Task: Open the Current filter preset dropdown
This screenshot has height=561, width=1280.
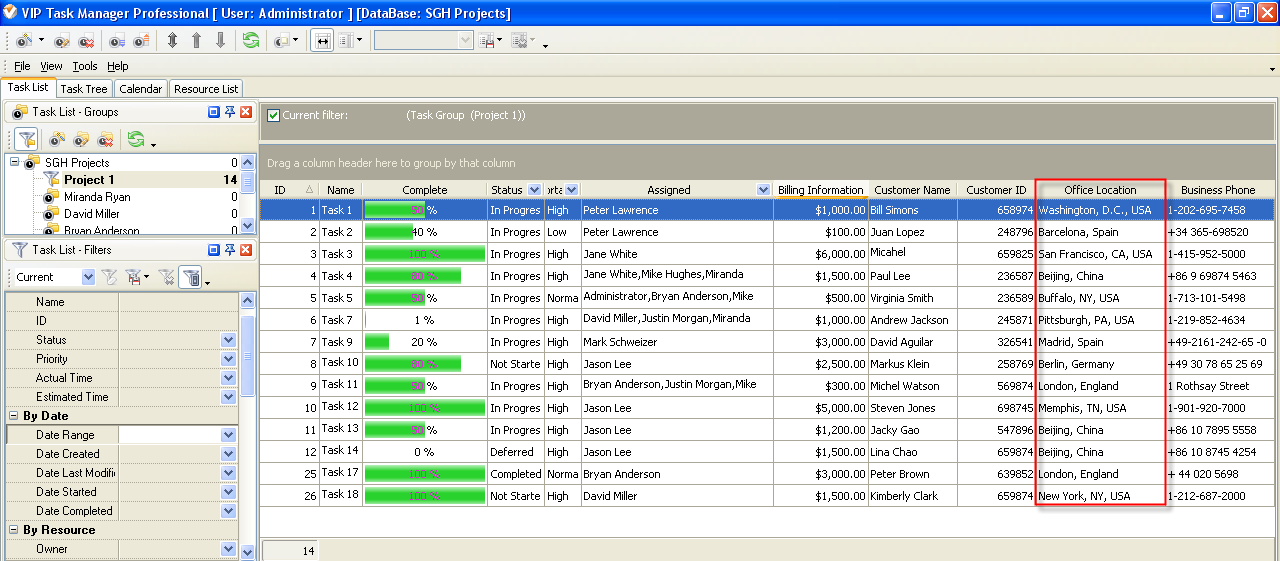Action: (88, 277)
